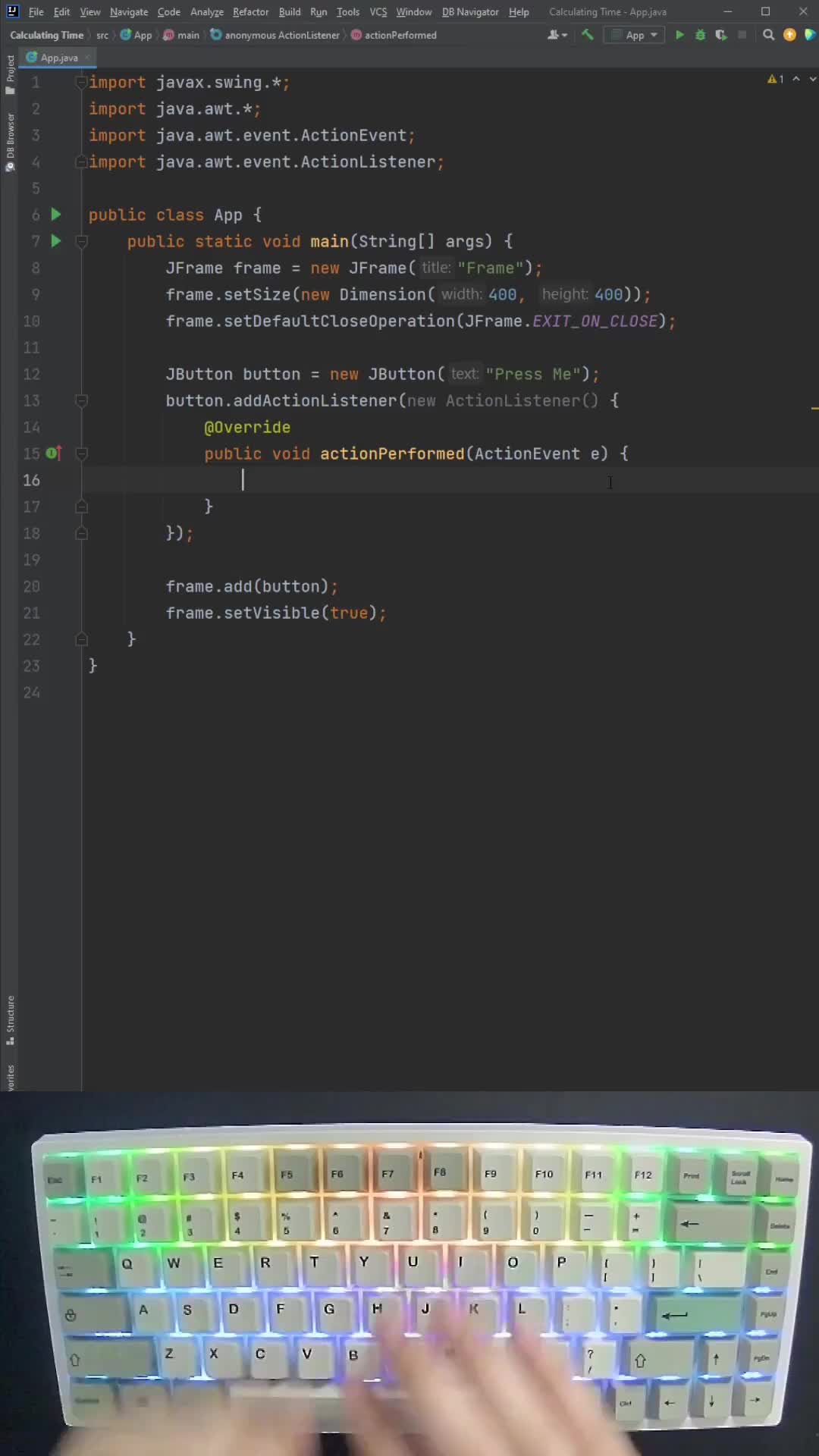Select the App.java editor tab
Viewport: 819px width, 1456px height.
coord(58,58)
